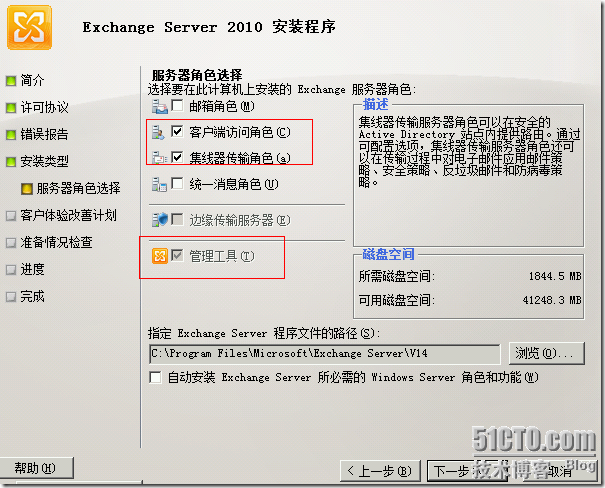605x488 pixels.
Task: Click the Edge Transport server (边缘传输服务器) shield icon
Action: point(159,220)
